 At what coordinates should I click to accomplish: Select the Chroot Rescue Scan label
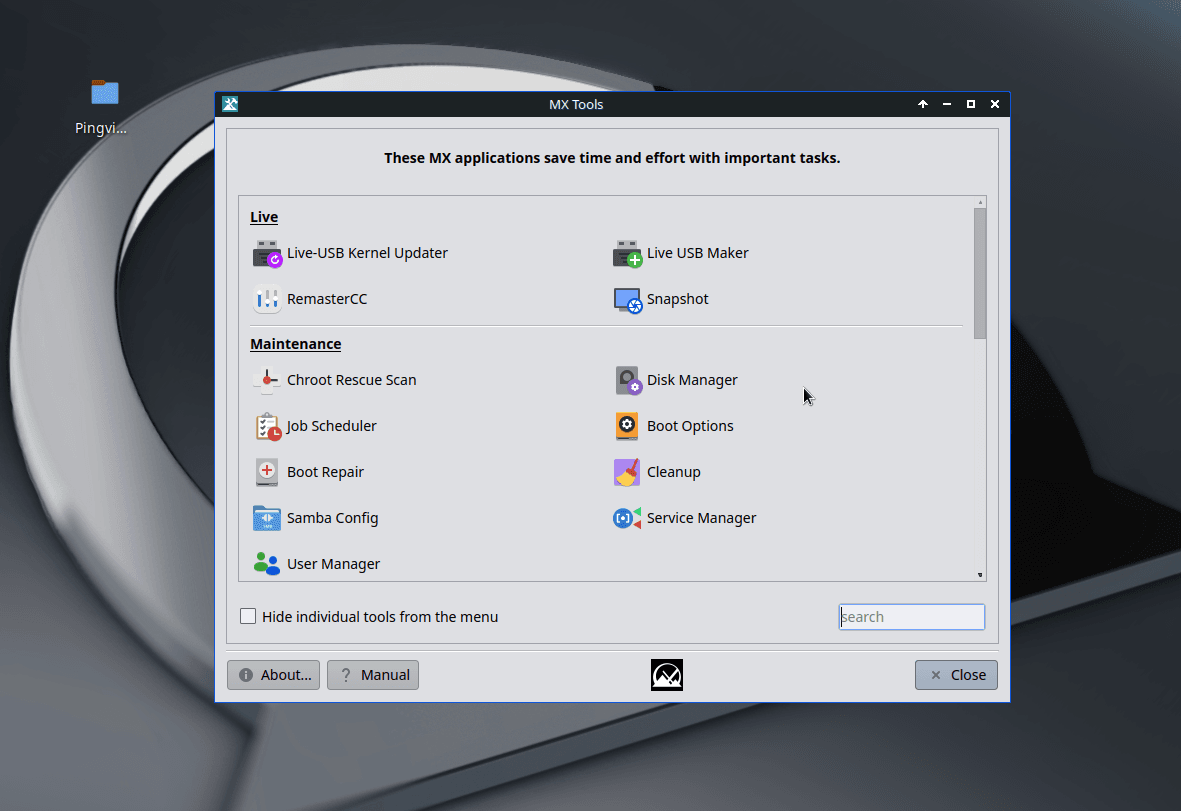tap(352, 380)
